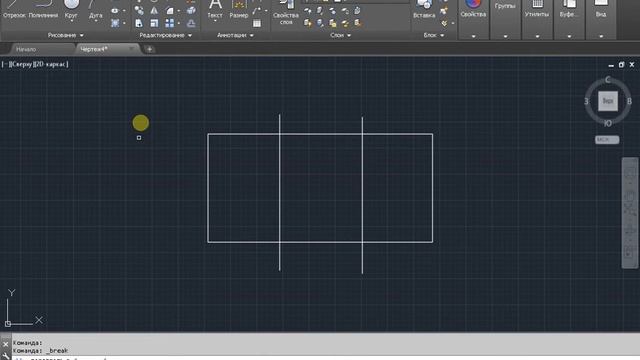
Task: Click the Fillet tool icon
Action: point(170,11)
